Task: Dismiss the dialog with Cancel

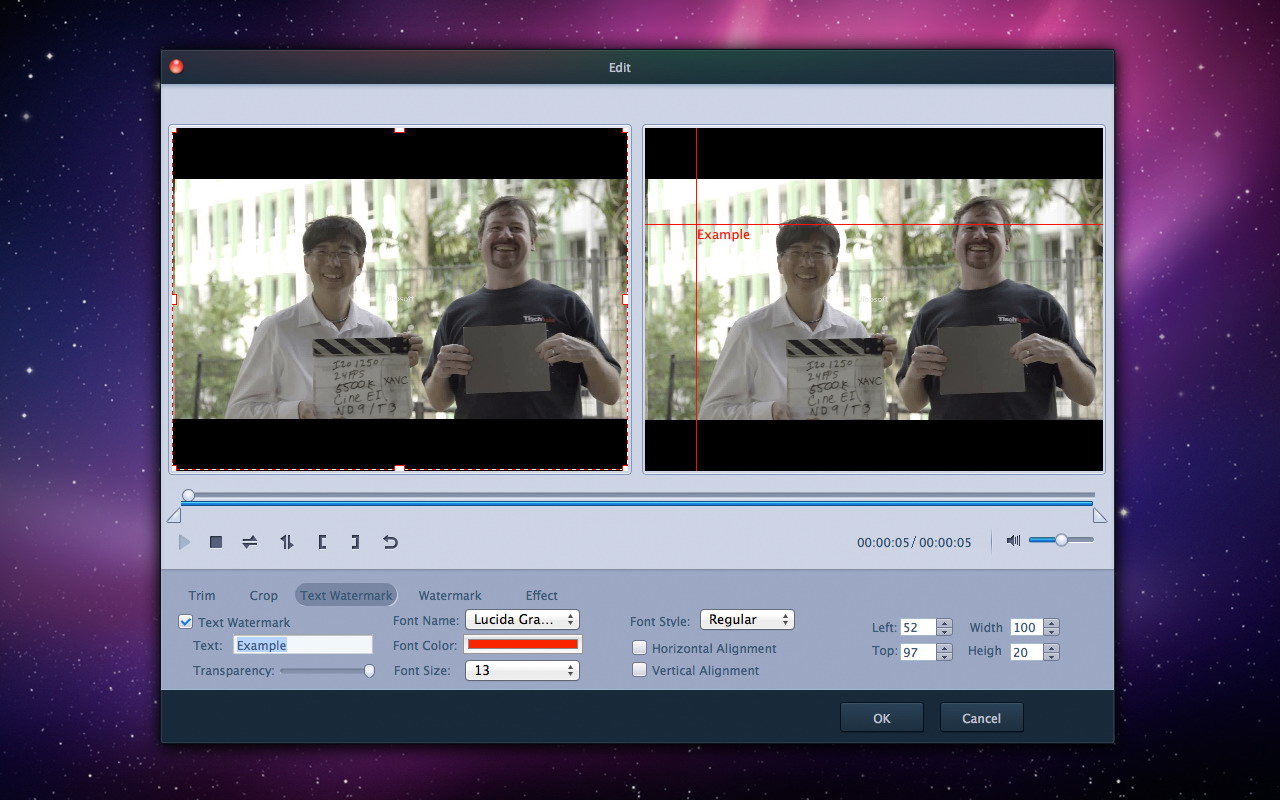Action: point(981,717)
